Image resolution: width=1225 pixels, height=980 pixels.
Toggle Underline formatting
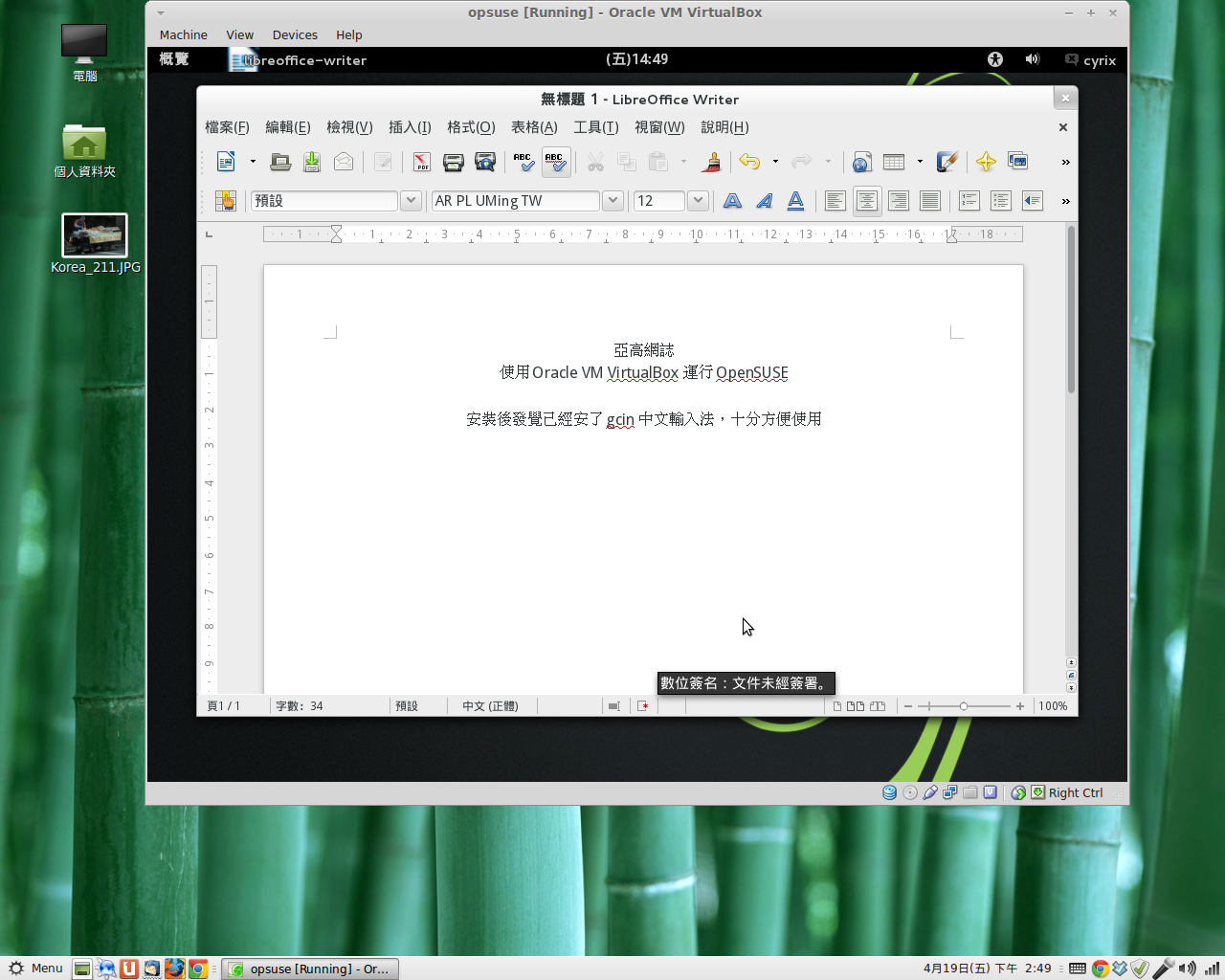(x=795, y=201)
